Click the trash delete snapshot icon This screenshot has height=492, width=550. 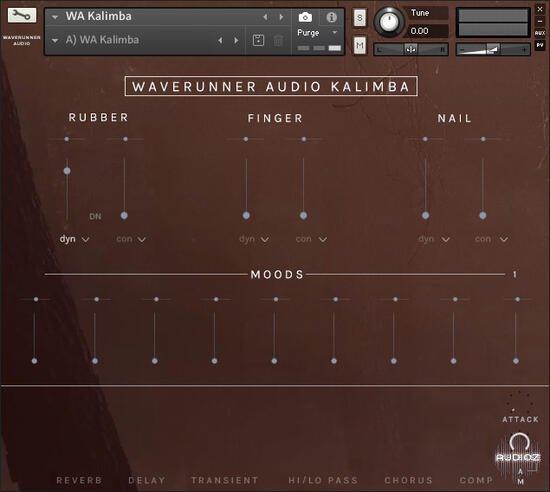(x=279, y=40)
